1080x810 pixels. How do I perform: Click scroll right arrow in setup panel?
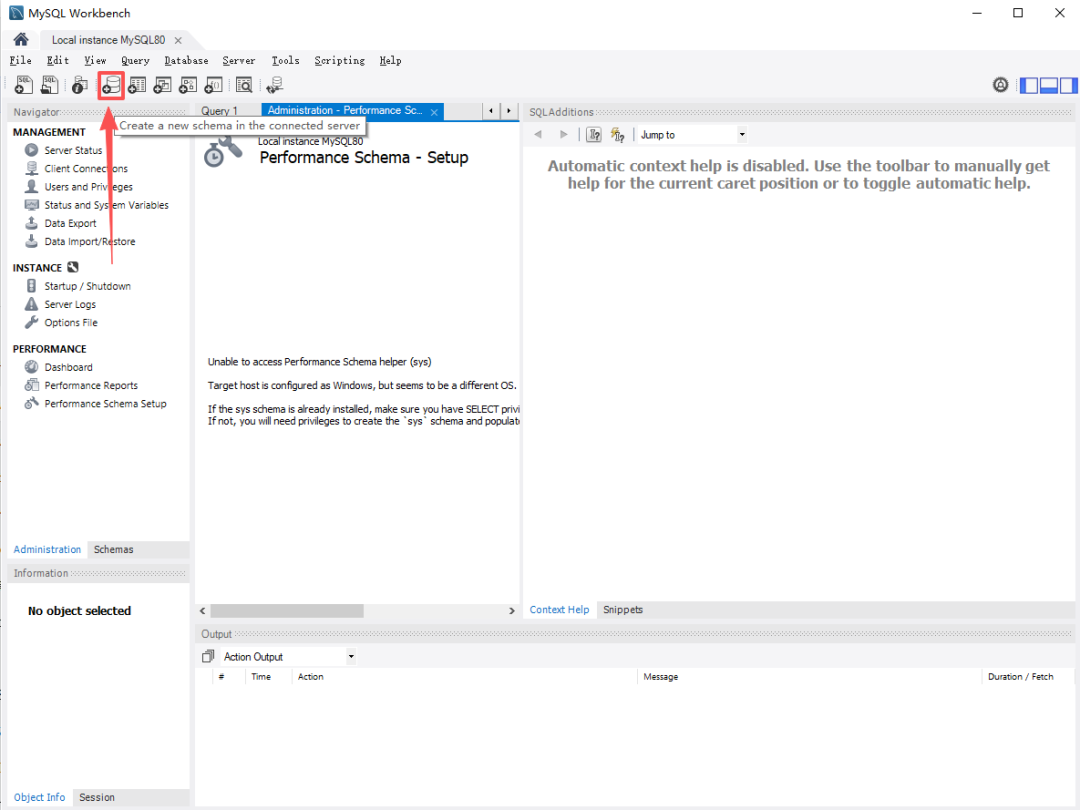(x=512, y=611)
